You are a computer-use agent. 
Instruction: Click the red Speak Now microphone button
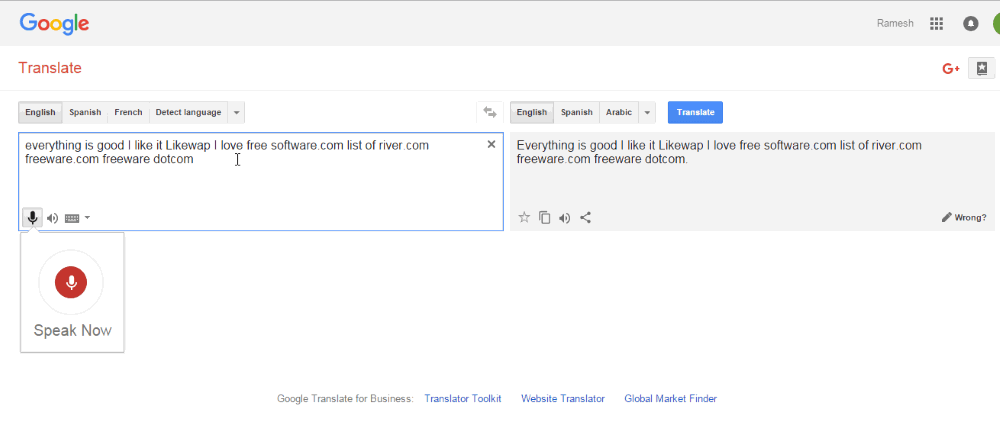[x=71, y=282]
